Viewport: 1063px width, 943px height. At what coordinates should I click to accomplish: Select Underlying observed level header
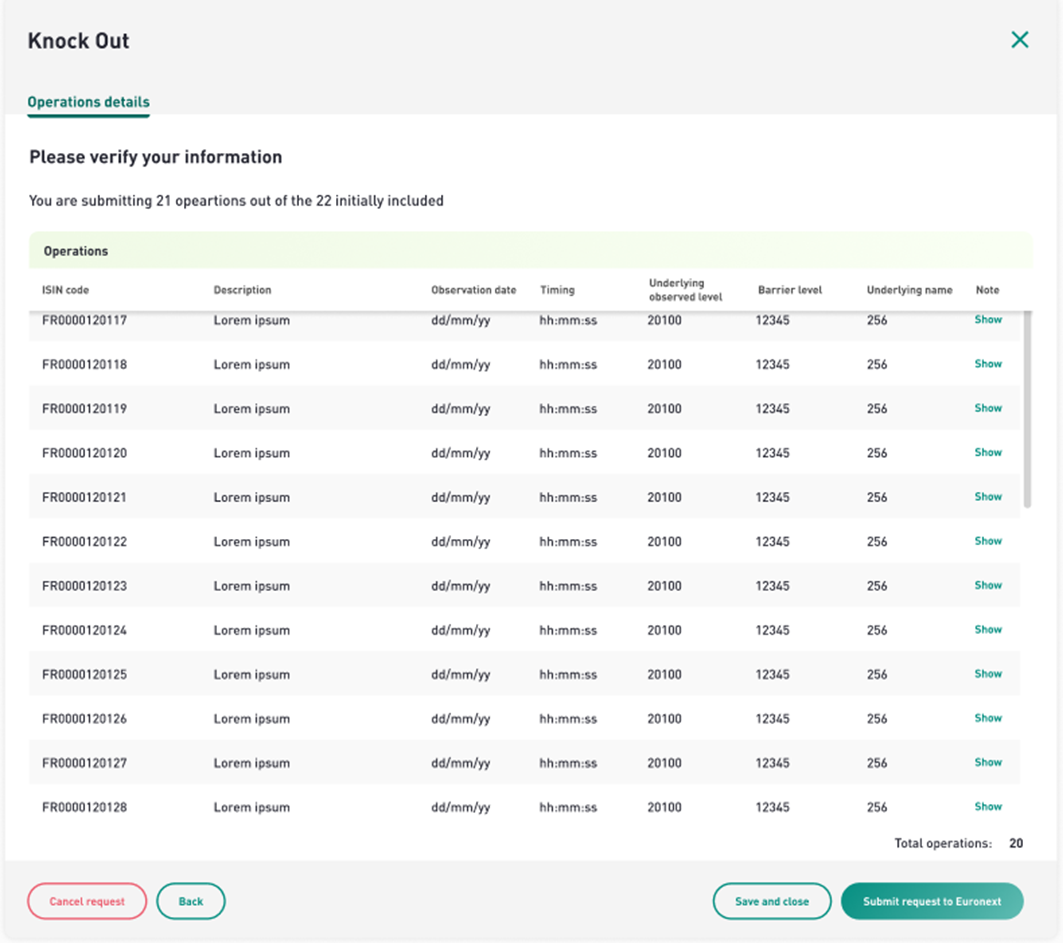coord(685,290)
